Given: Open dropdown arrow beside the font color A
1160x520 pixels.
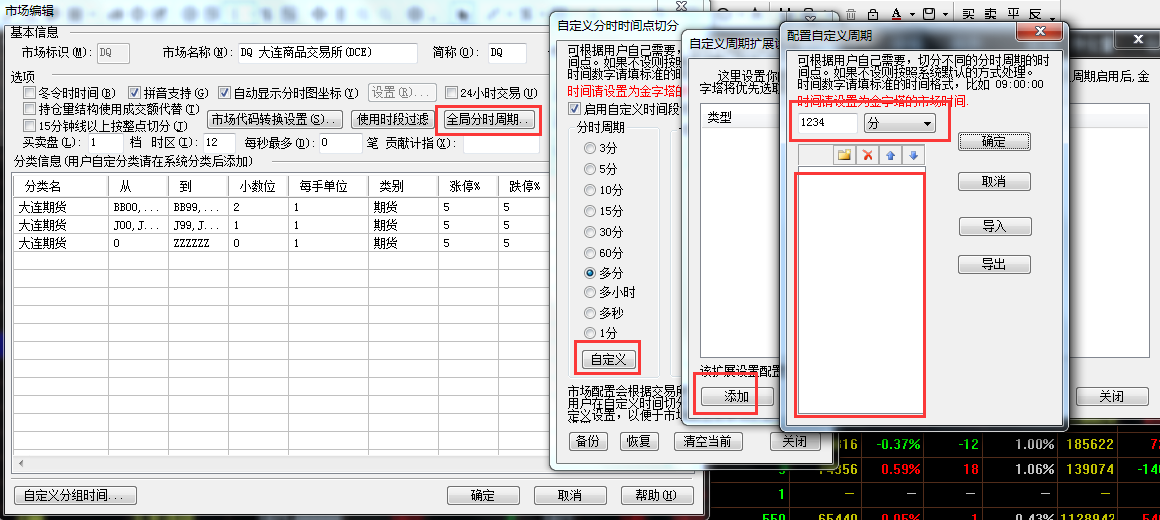Looking at the screenshot, I should click(912, 14).
